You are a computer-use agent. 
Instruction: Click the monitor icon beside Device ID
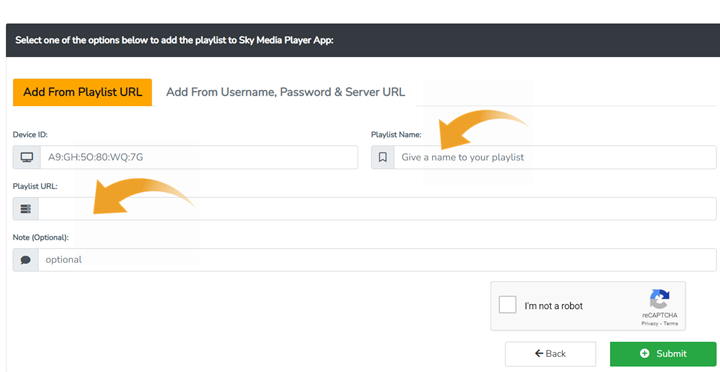pos(27,158)
